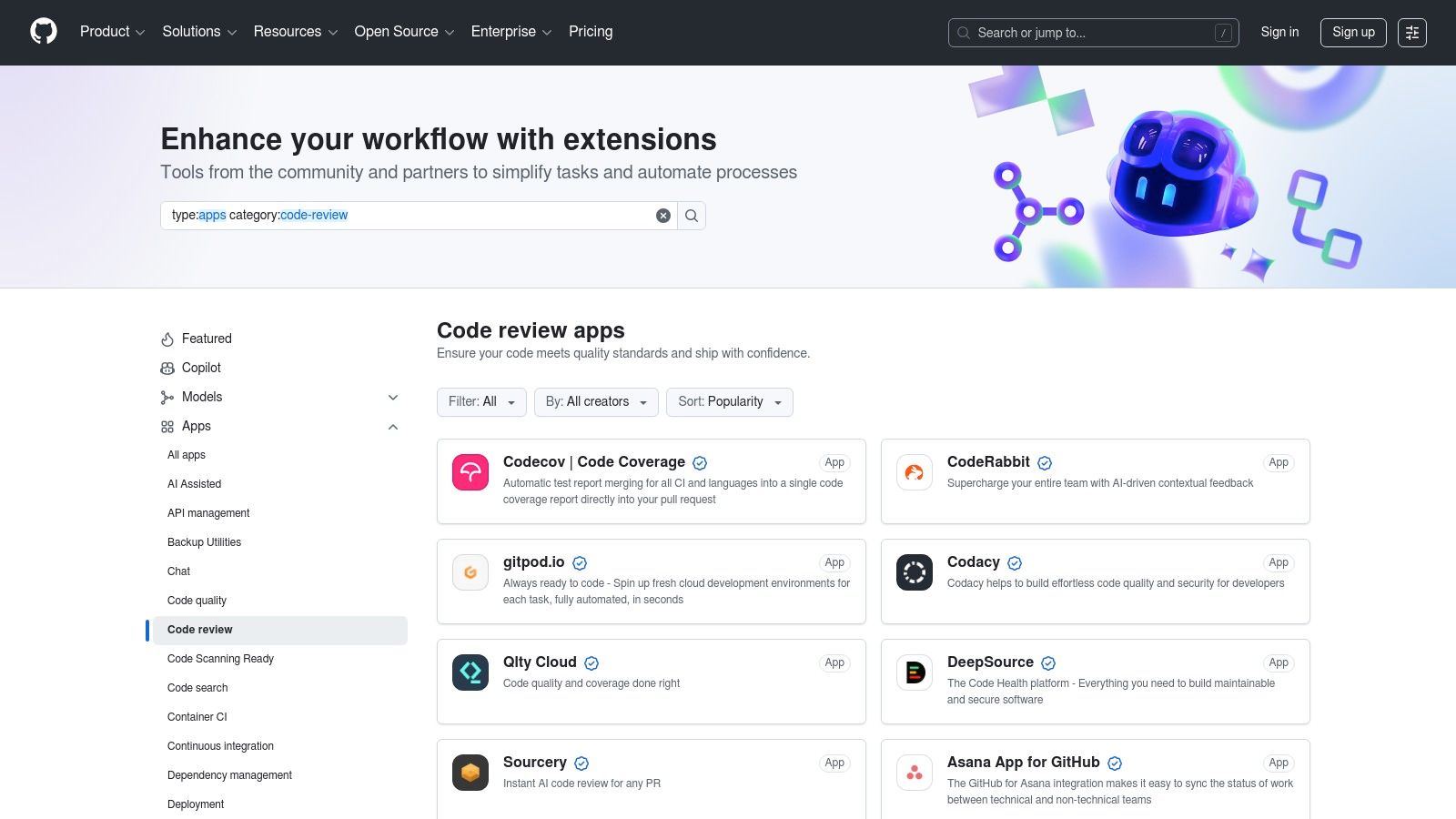Open the Filter: All dropdown
This screenshot has width=1456, height=819.
[x=481, y=402]
